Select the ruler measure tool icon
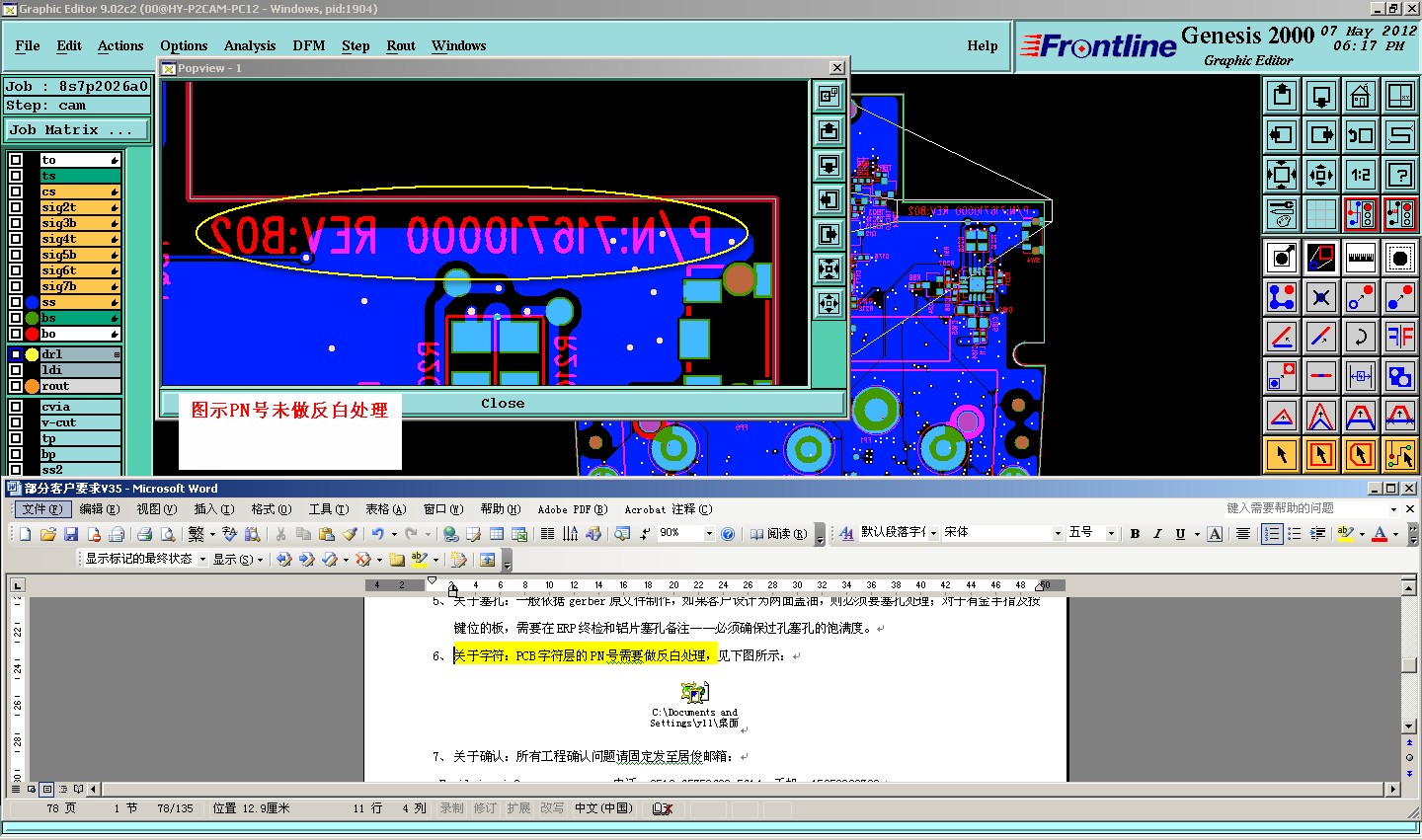Image resolution: width=1422 pixels, height=840 pixels. 1361,258
